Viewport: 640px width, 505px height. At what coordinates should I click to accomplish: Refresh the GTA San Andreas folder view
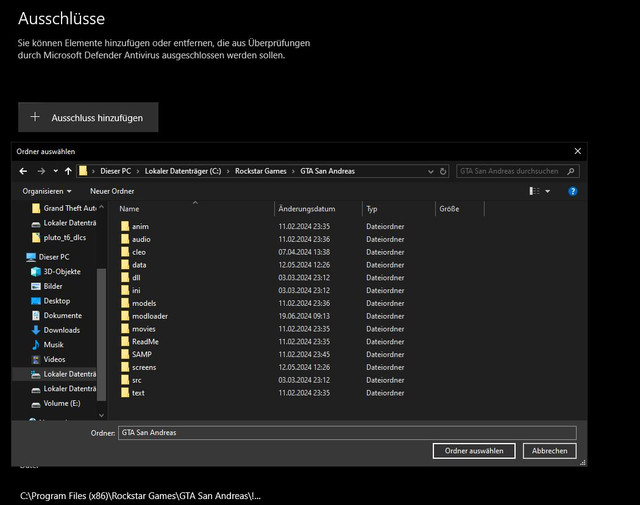443,171
